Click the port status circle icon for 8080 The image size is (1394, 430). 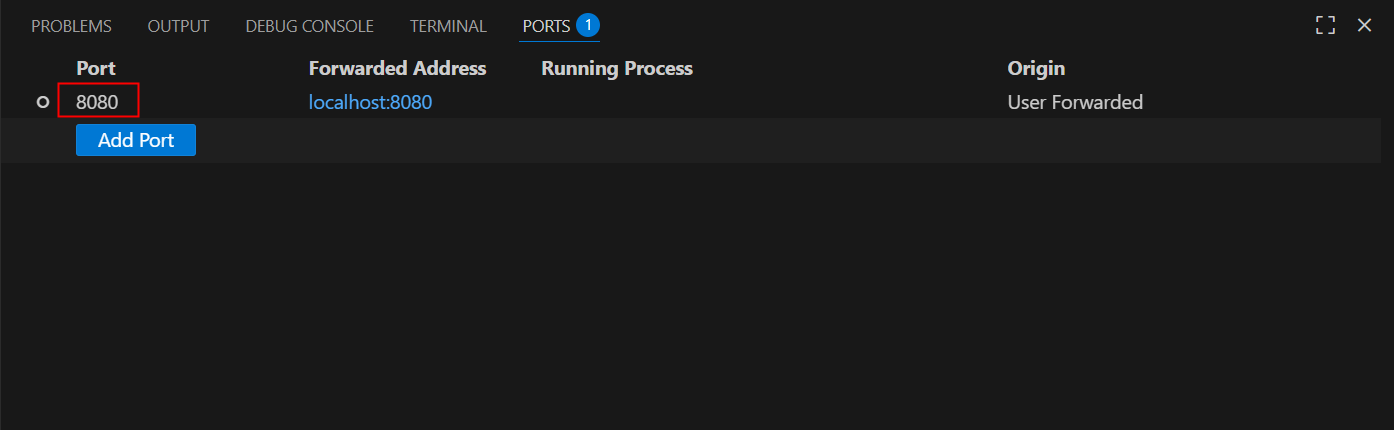tap(42, 102)
